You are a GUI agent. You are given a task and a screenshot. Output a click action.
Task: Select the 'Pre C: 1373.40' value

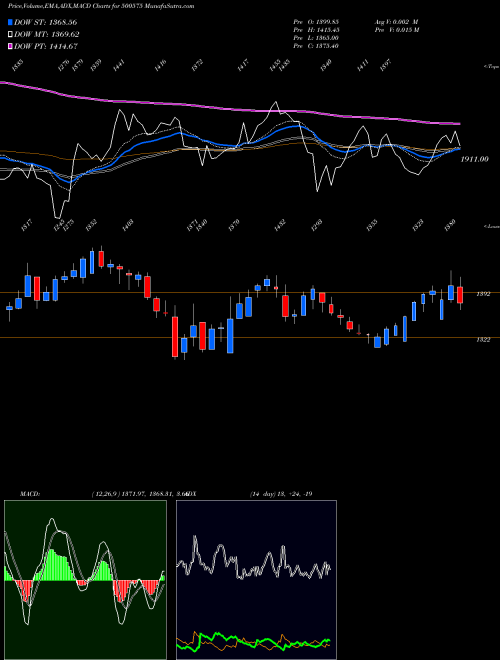316,46
